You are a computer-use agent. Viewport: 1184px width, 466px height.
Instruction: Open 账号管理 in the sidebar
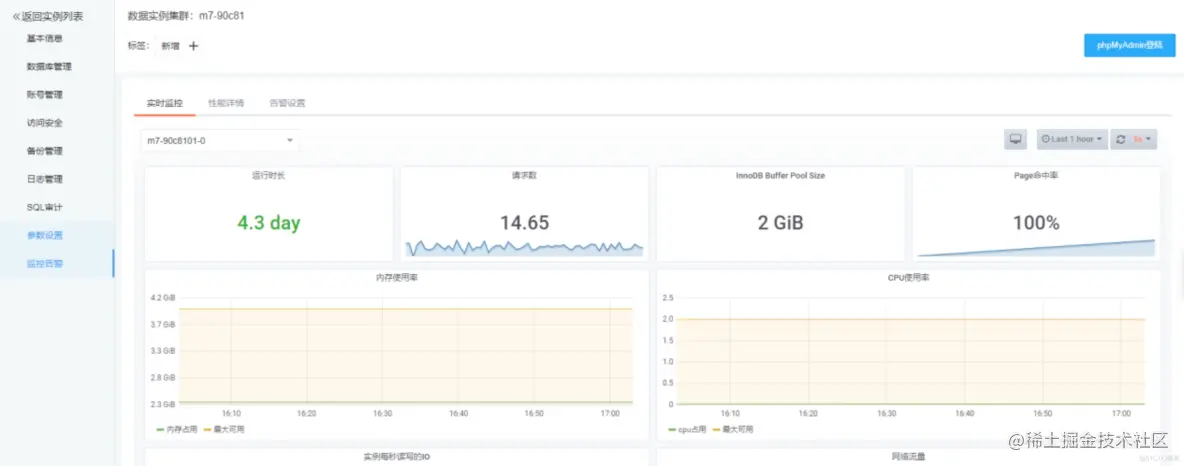tap(44, 95)
